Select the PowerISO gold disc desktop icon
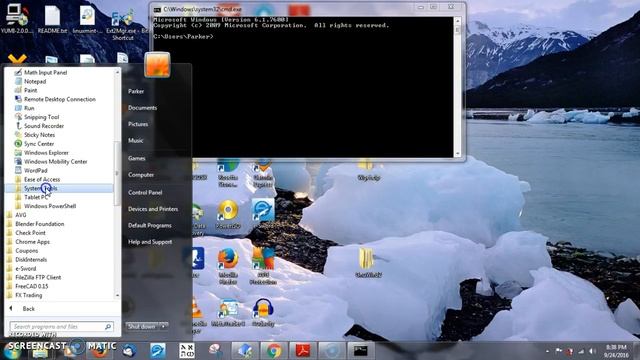This screenshot has width=640, height=360. [228, 214]
